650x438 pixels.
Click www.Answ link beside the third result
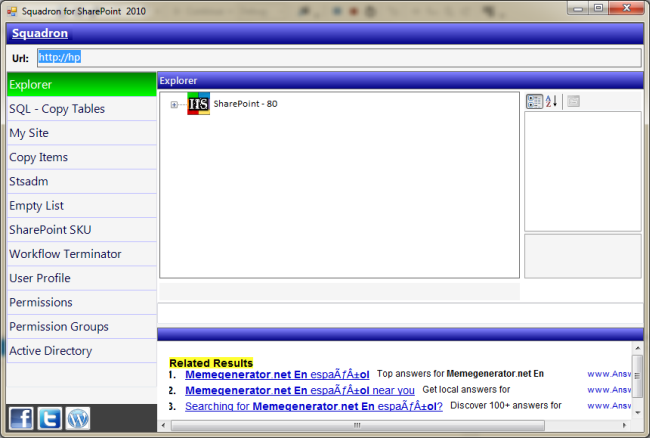(609, 405)
